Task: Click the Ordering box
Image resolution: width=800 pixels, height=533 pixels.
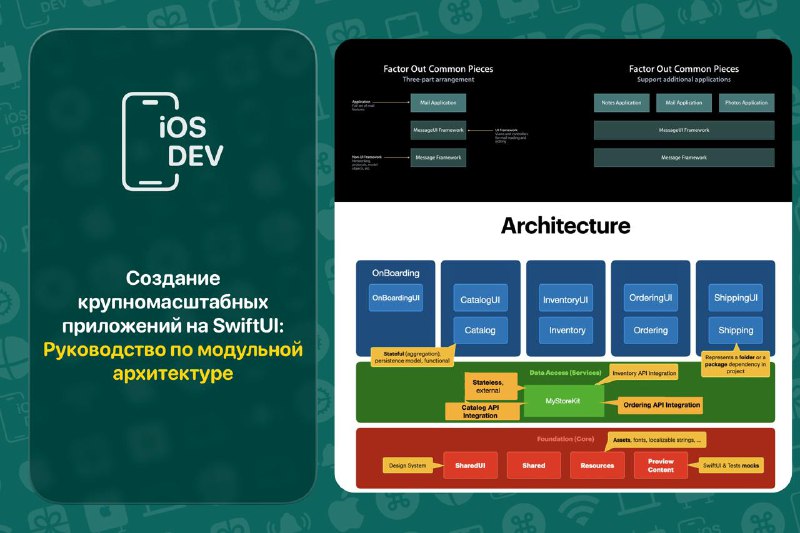Action: [x=651, y=330]
